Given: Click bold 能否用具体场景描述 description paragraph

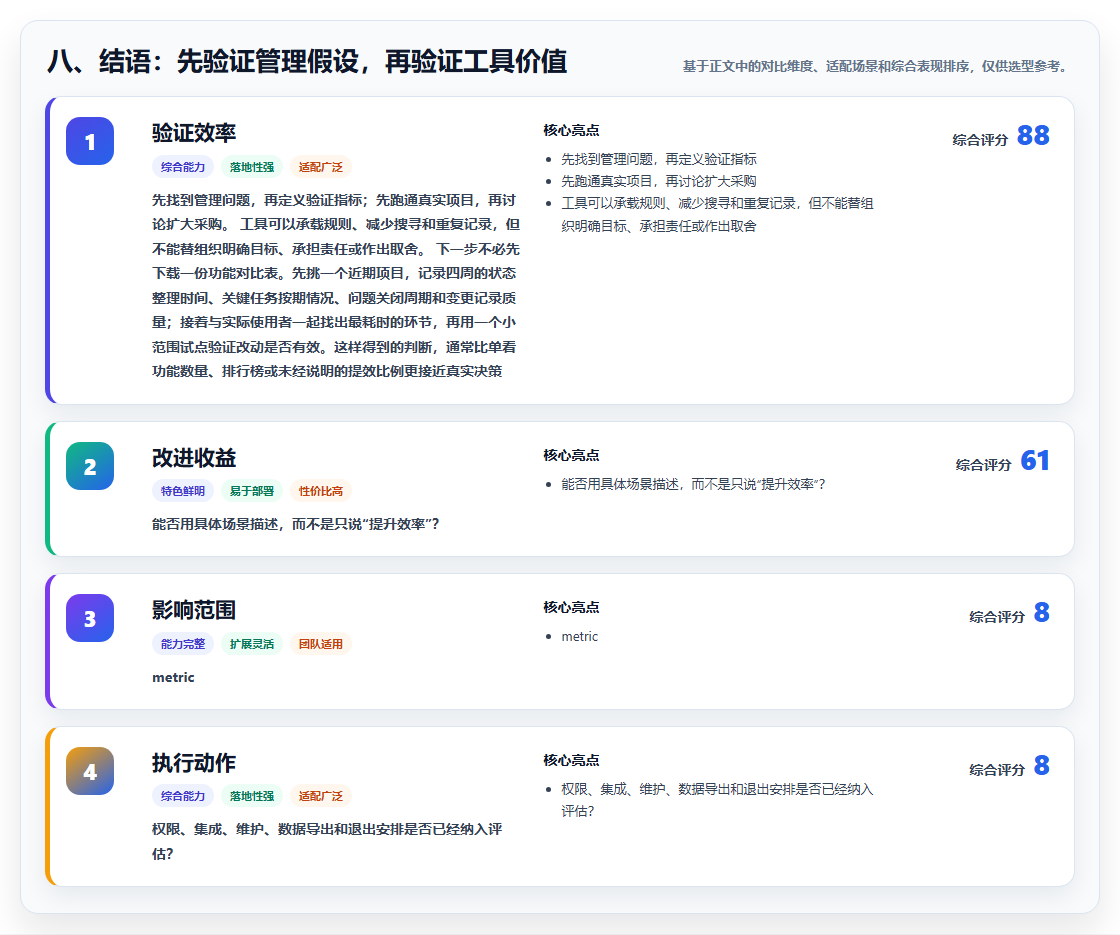Looking at the screenshot, I should [x=296, y=524].
